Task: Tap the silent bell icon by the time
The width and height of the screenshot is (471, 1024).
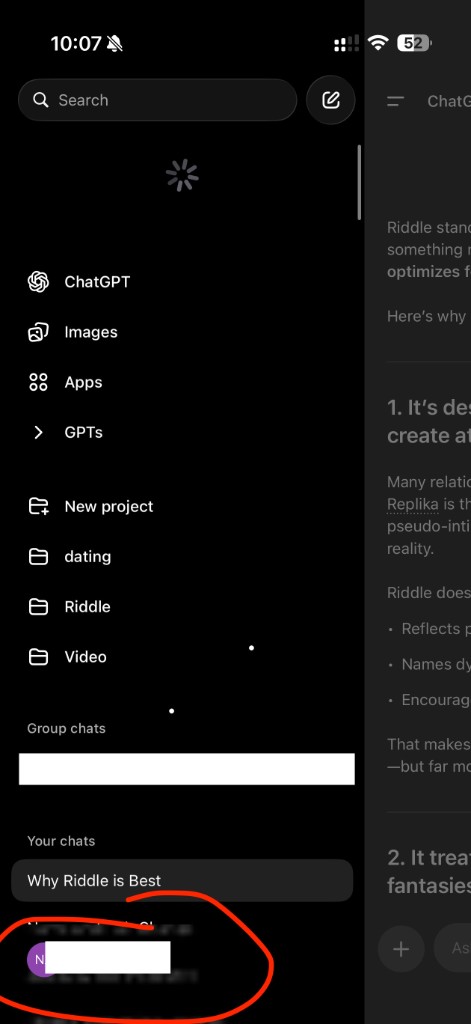Action: coord(115,44)
